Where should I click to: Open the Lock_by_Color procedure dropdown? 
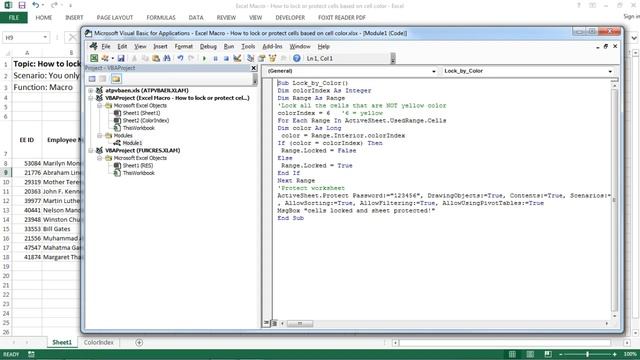pyautogui.click(x=528, y=71)
